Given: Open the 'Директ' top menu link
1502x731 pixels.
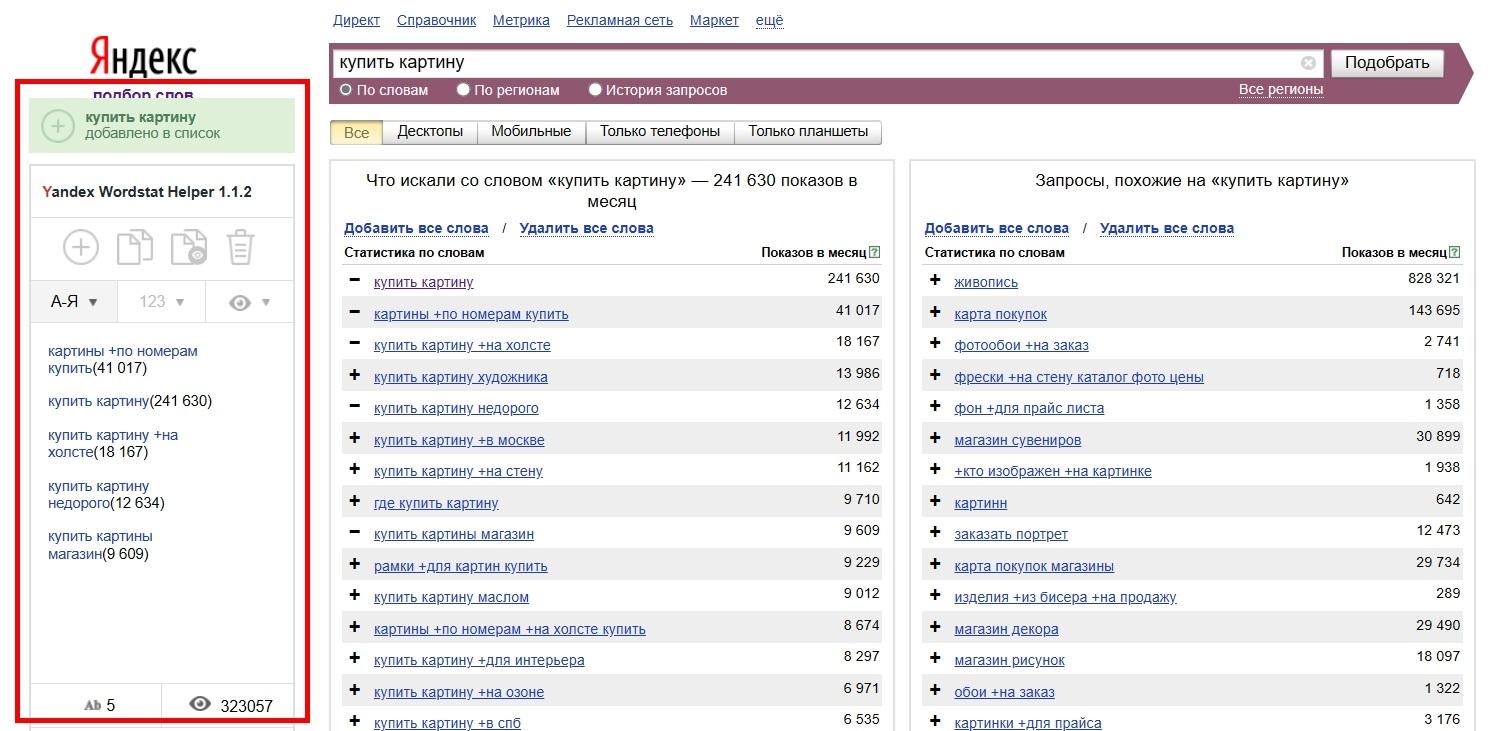Looking at the screenshot, I should coord(356,20).
